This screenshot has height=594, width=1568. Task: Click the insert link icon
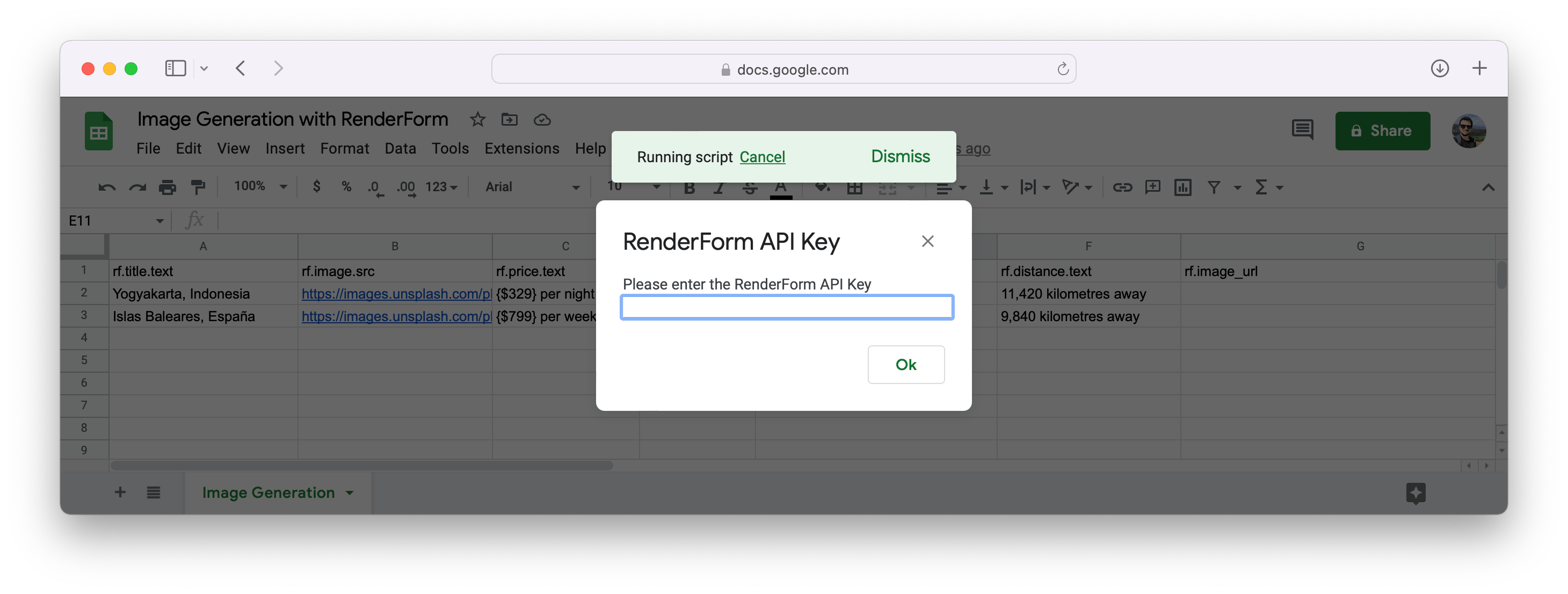pyautogui.click(x=1122, y=187)
